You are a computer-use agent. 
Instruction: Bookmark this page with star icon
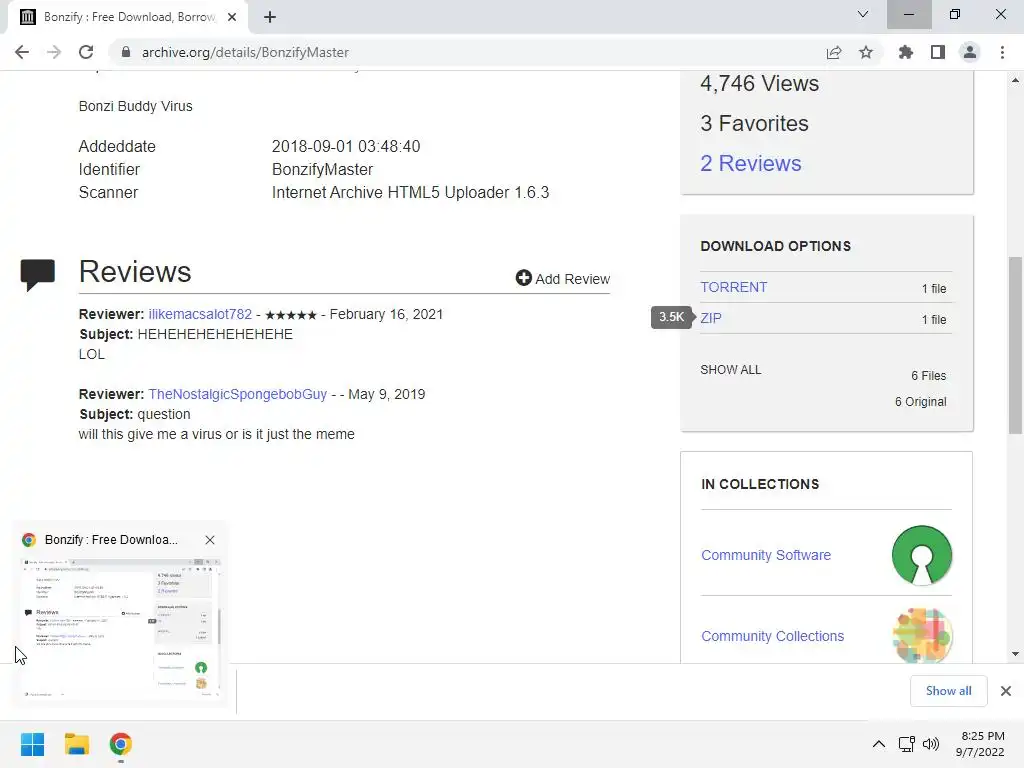pyautogui.click(x=866, y=52)
